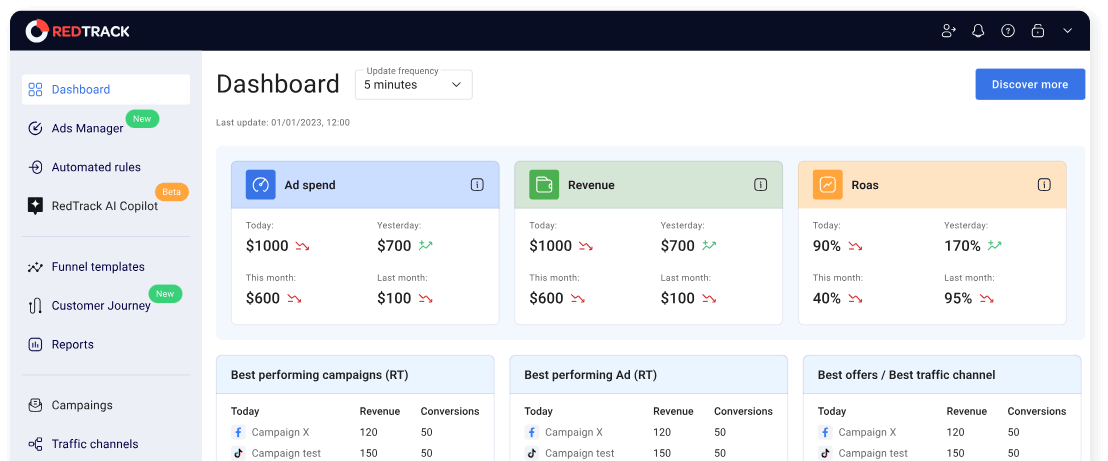Click the New badge on Customer Journey
The image size is (1108, 461).
click(165, 293)
